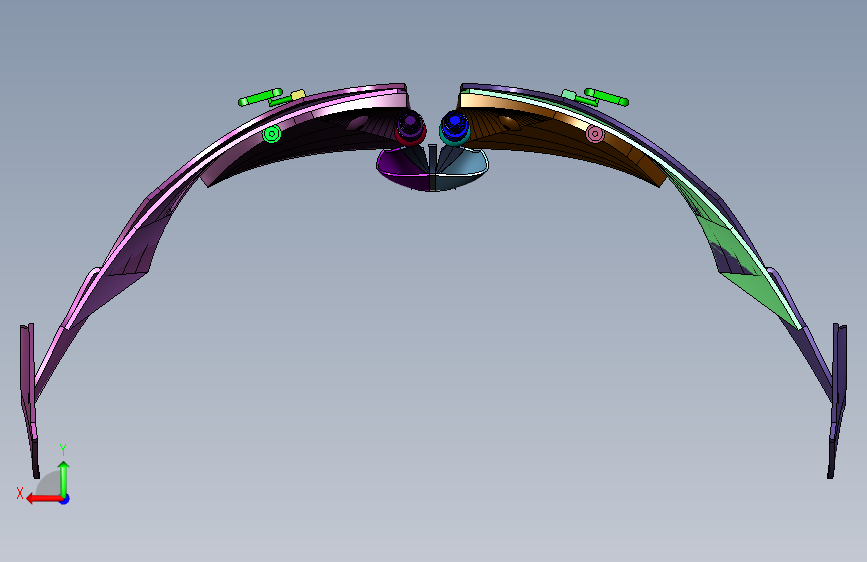Click the red X axis arrow of the triad
867x562 pixels.
click(44, 499)
